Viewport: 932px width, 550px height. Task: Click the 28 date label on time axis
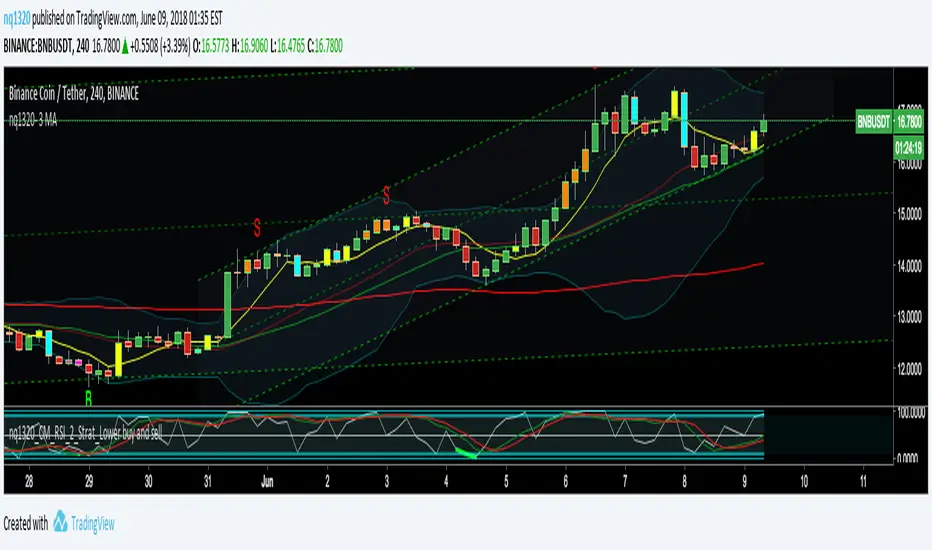(29, 482)
